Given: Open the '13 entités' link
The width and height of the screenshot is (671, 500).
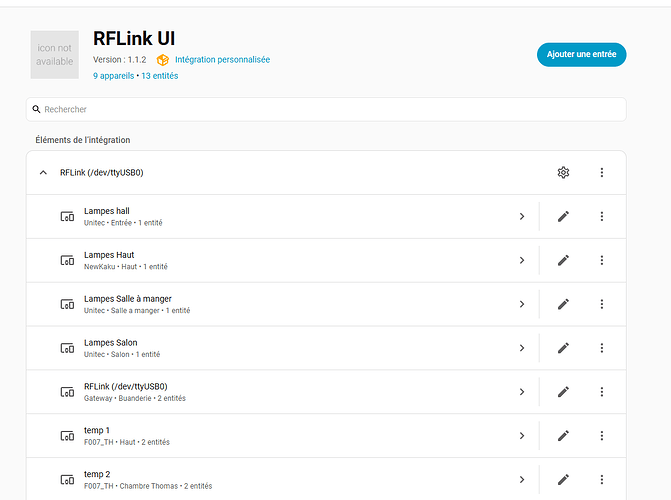Looking at the screenshot, I should point(160,76).
